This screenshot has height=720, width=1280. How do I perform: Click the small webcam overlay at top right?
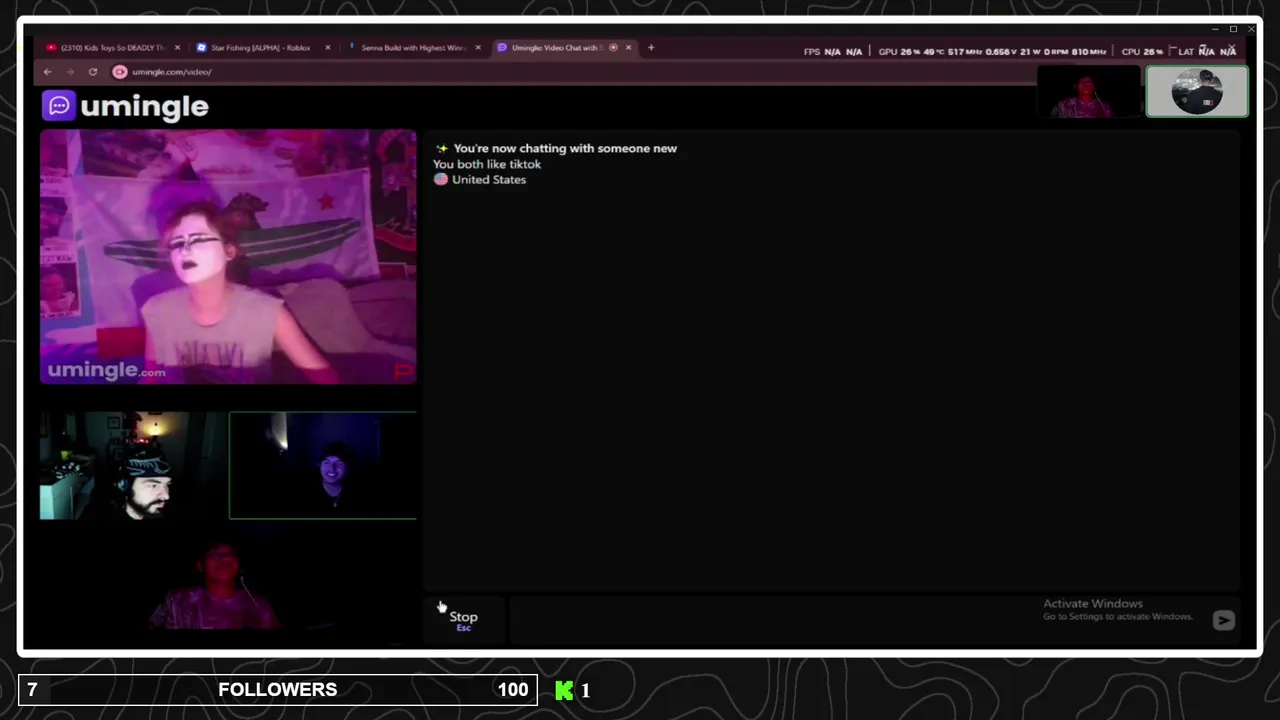point(1089,92)
